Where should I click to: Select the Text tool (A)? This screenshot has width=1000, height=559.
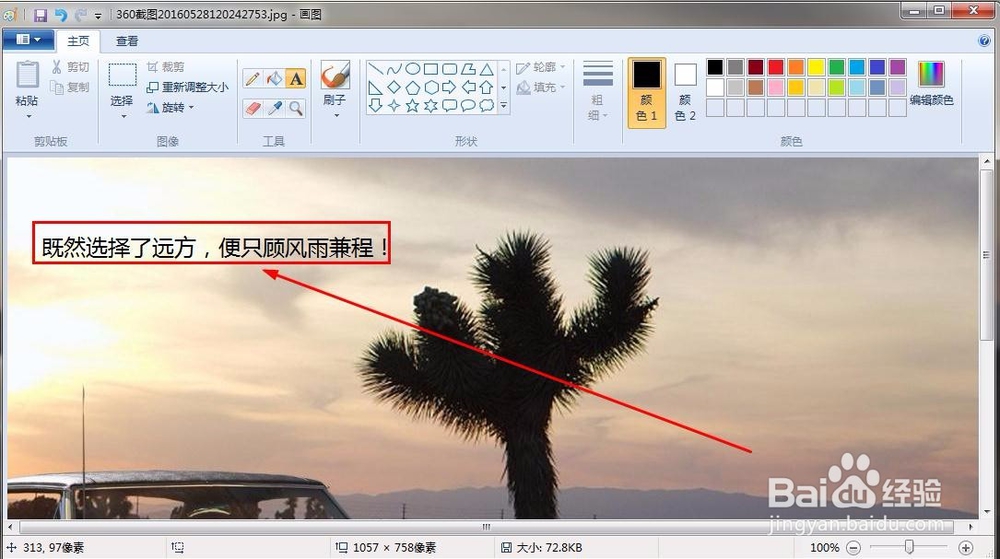pyautogui.click(x=296, y=78)
